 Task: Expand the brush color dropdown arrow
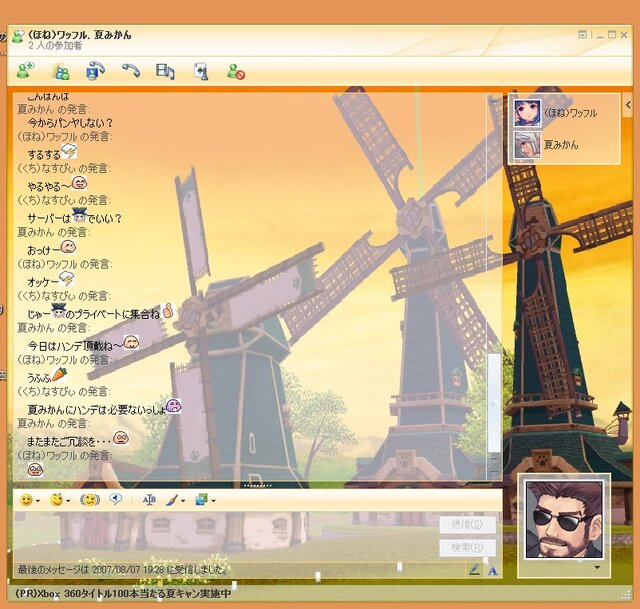pos(183,501)
